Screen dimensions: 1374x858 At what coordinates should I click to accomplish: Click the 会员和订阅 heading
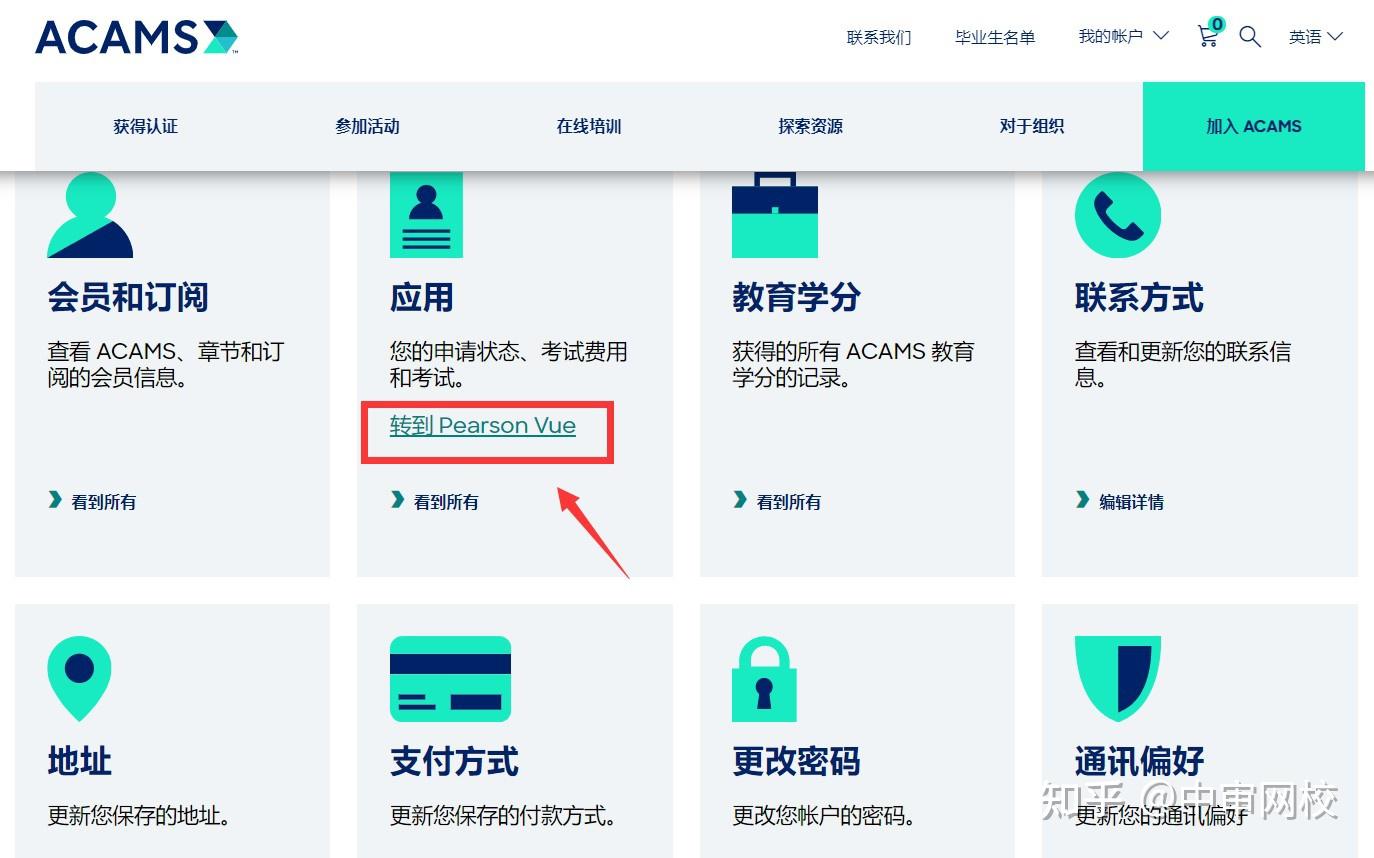pos(128,297)
